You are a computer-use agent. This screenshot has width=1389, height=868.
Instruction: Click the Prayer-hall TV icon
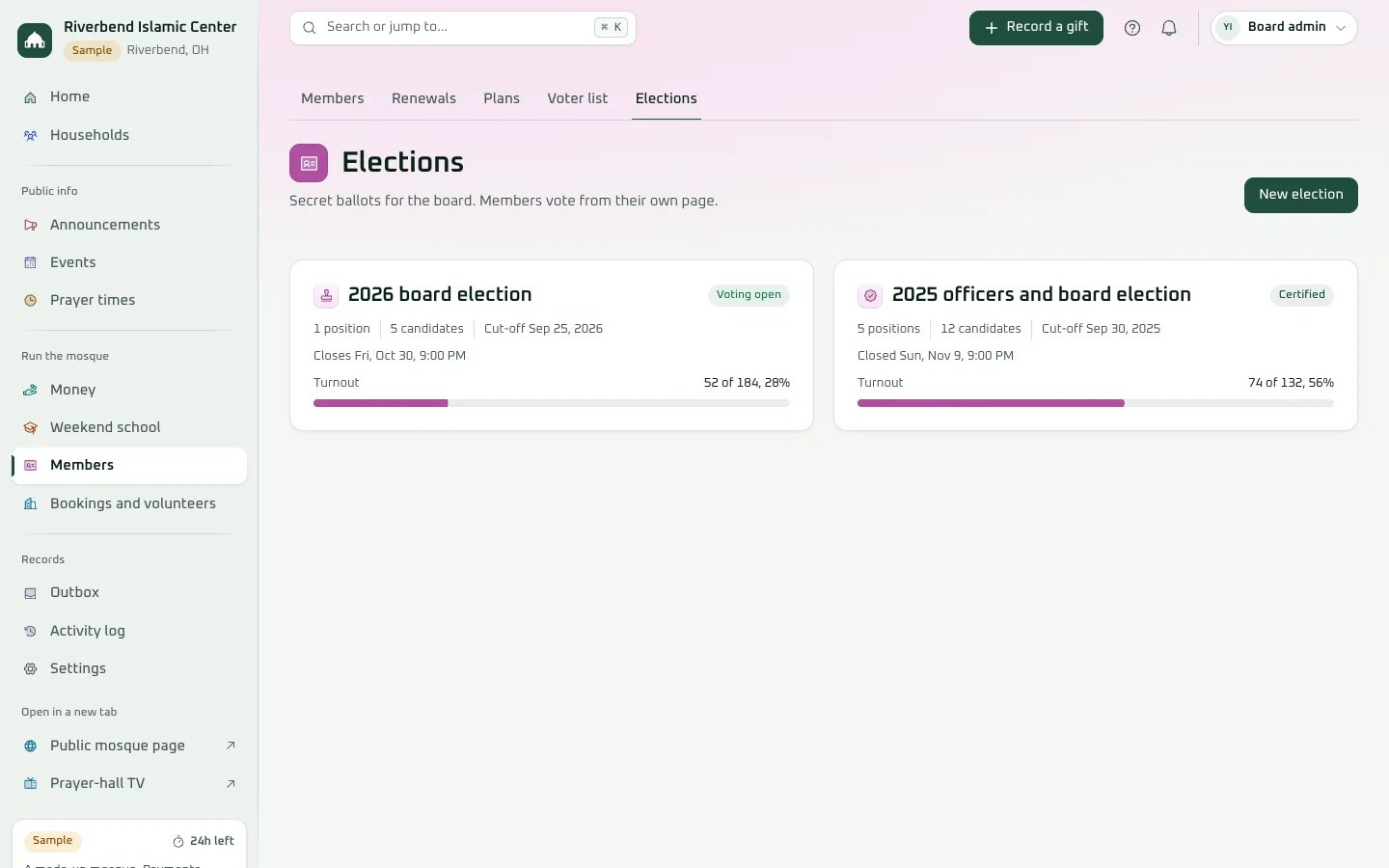point(30,784)
